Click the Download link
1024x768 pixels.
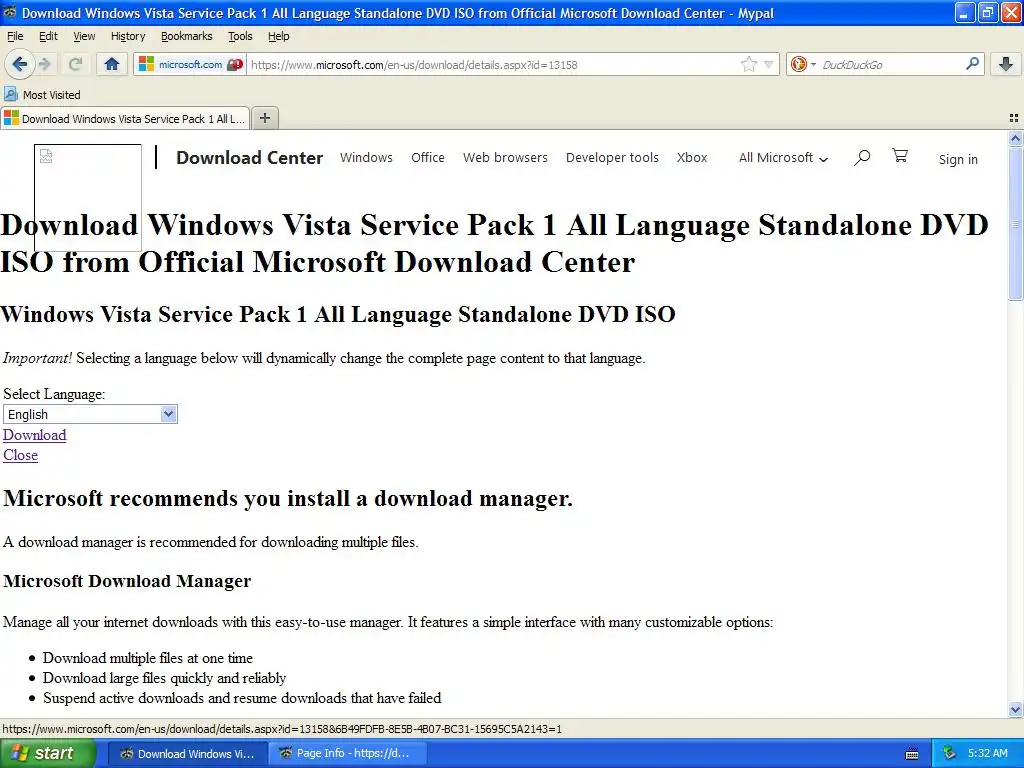coord(35,435)
